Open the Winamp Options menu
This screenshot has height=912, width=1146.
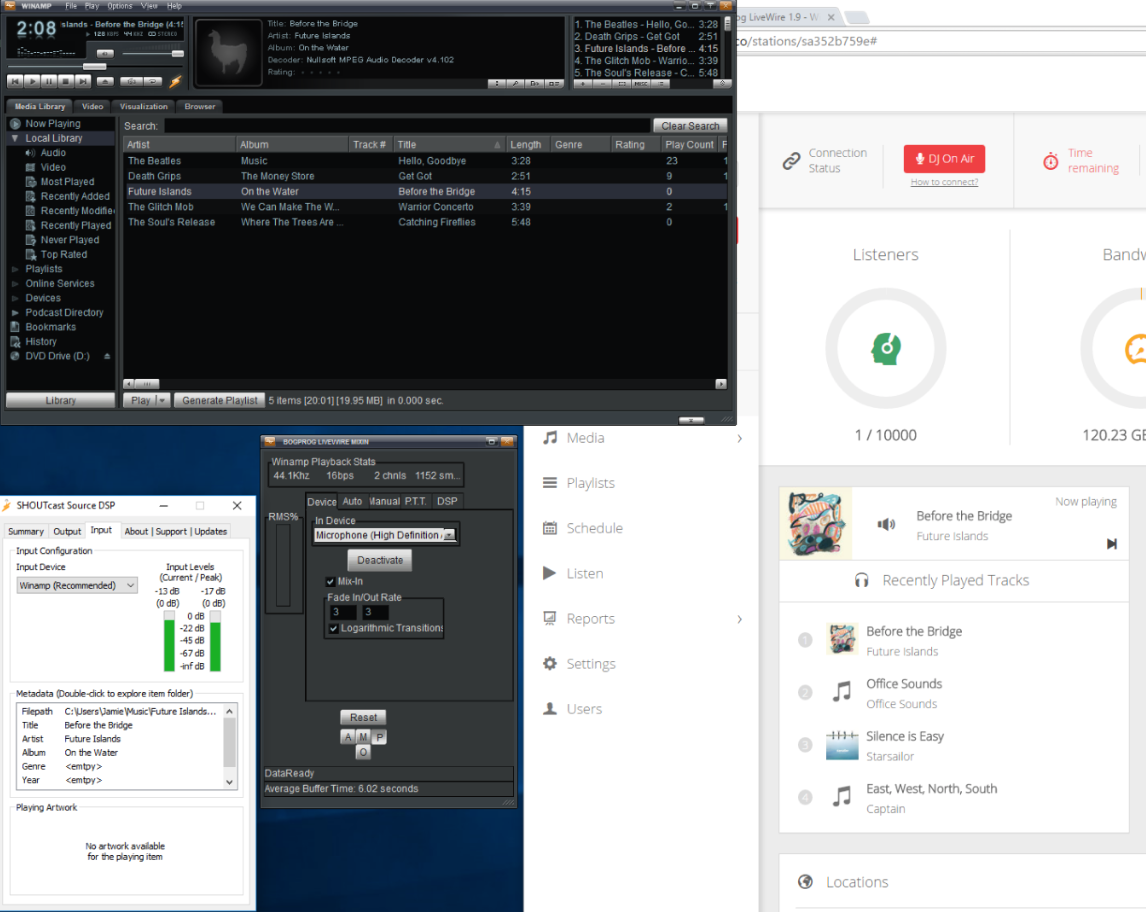tap(120, 6)
